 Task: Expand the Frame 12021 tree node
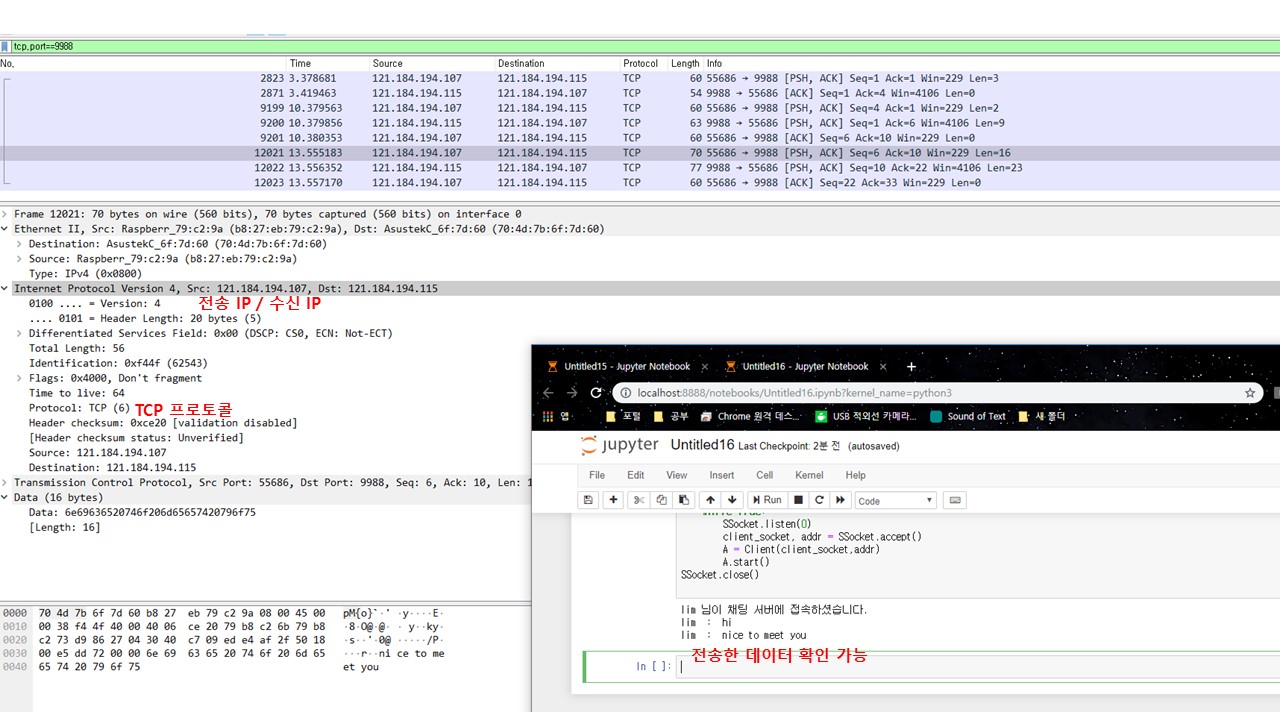[6, 214]
